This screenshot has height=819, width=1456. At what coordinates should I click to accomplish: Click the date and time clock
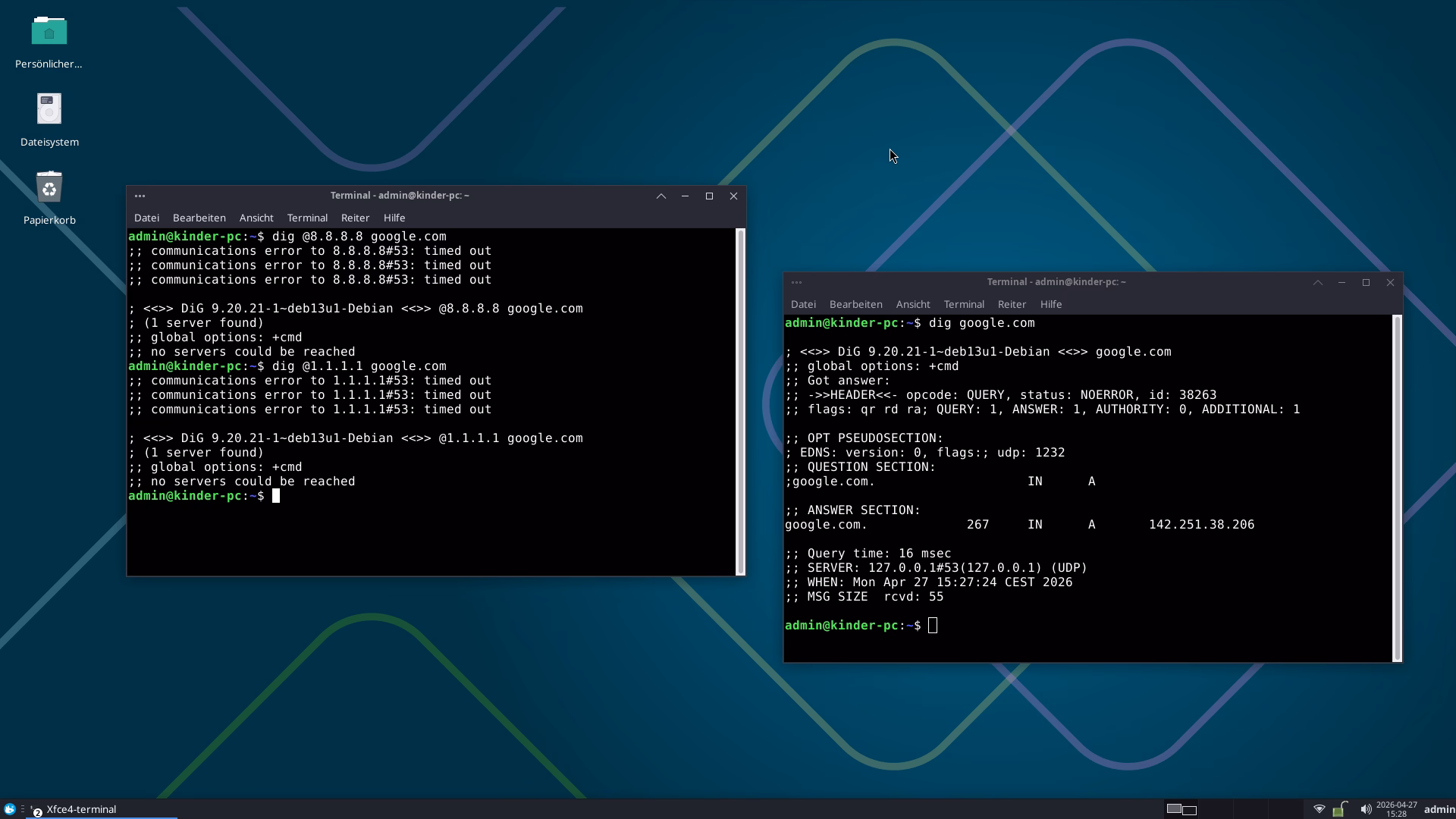pos(1396,809)
